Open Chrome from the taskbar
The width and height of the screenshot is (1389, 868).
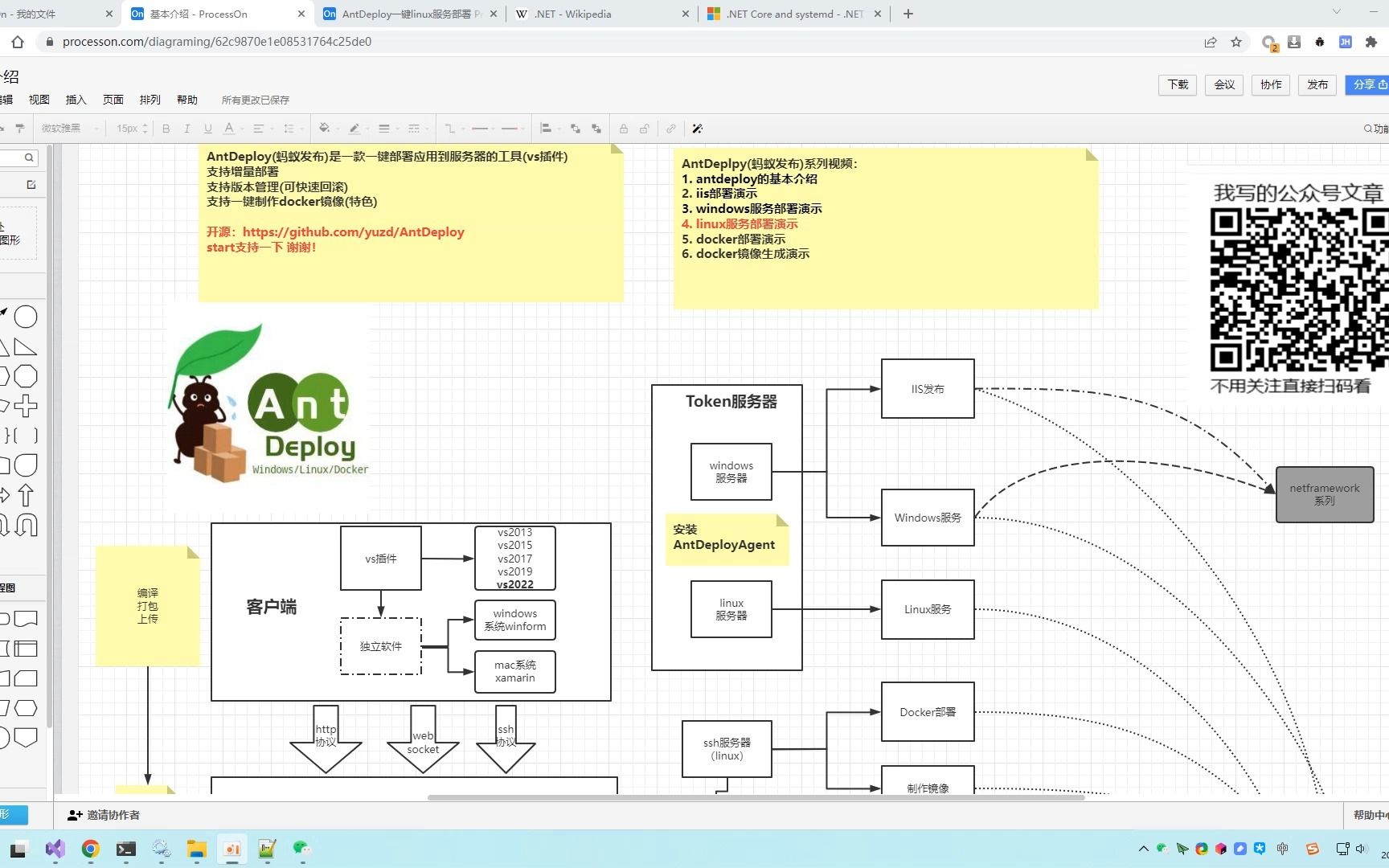tap(90, 849)
